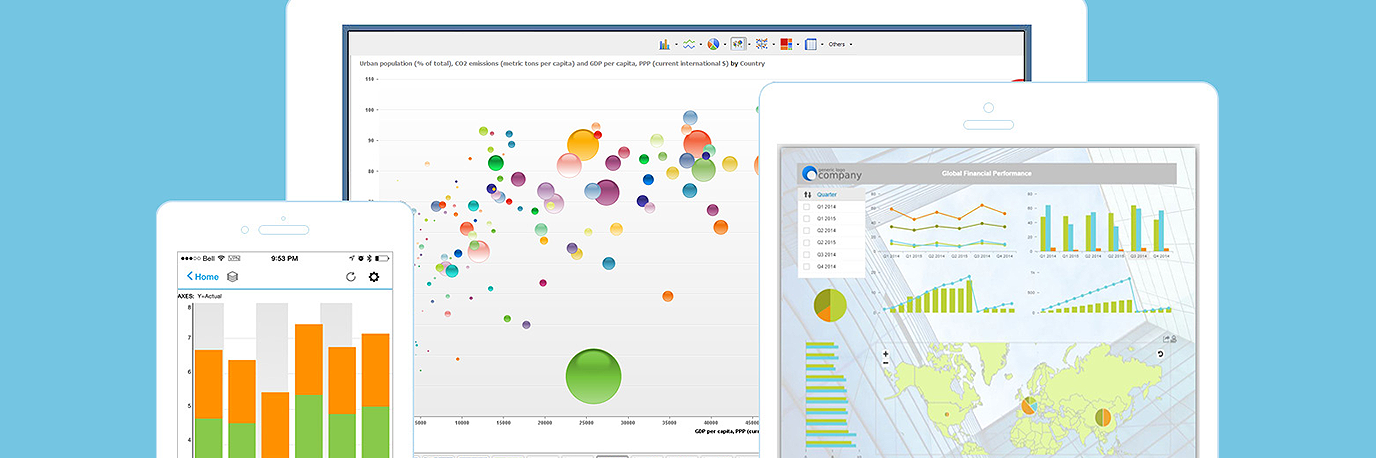
Task: Open the bubble chart dropdown arrow
Action: (750, 44)
